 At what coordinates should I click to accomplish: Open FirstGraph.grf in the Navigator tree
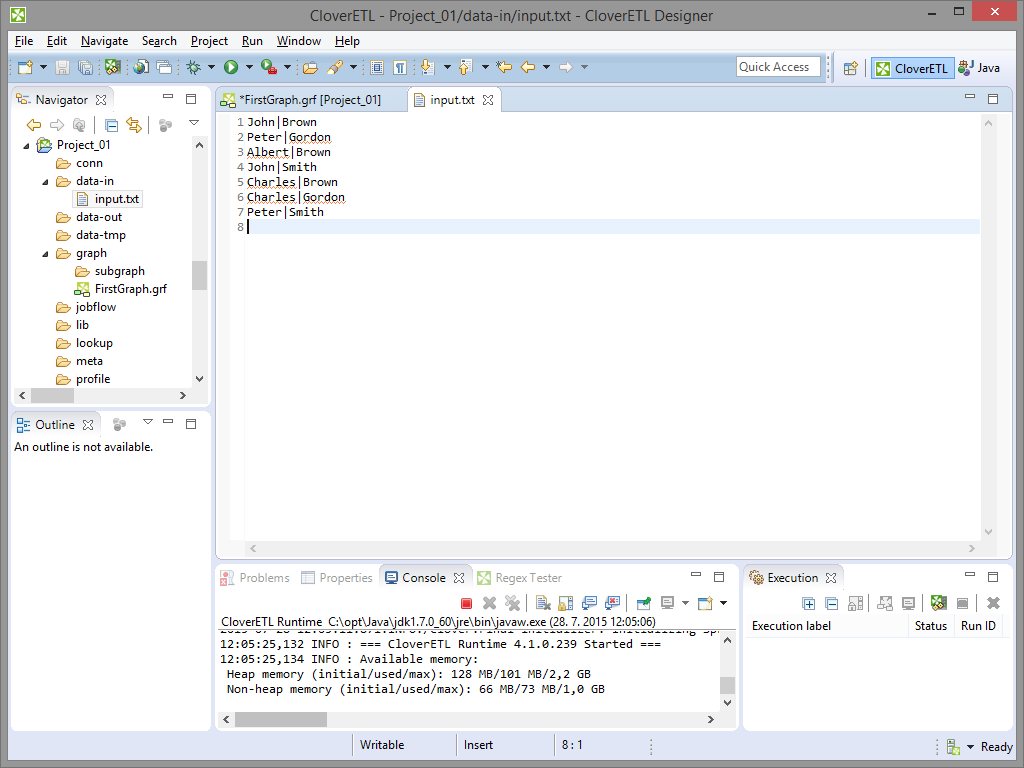point(130,289)
